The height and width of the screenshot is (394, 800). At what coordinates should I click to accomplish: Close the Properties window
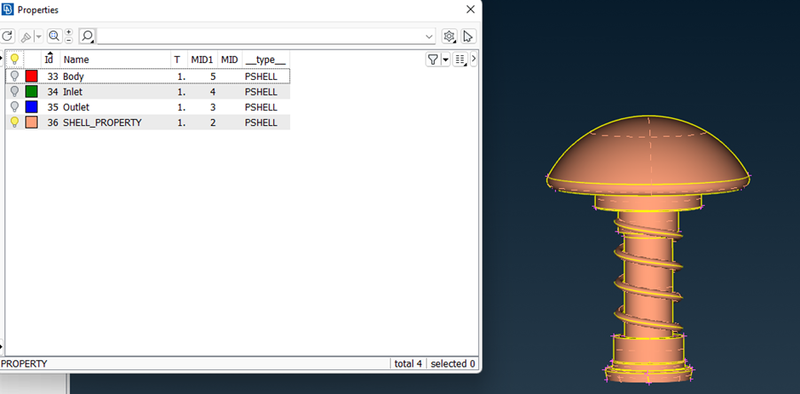(470, 9)
